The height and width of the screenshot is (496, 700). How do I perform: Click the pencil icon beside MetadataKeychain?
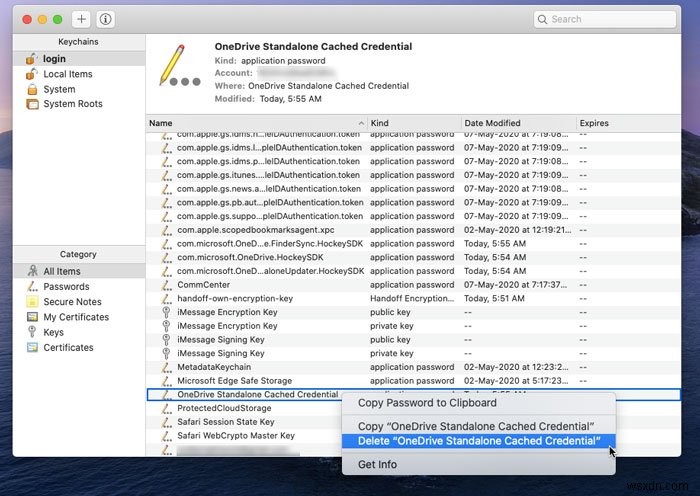(167, 367)
